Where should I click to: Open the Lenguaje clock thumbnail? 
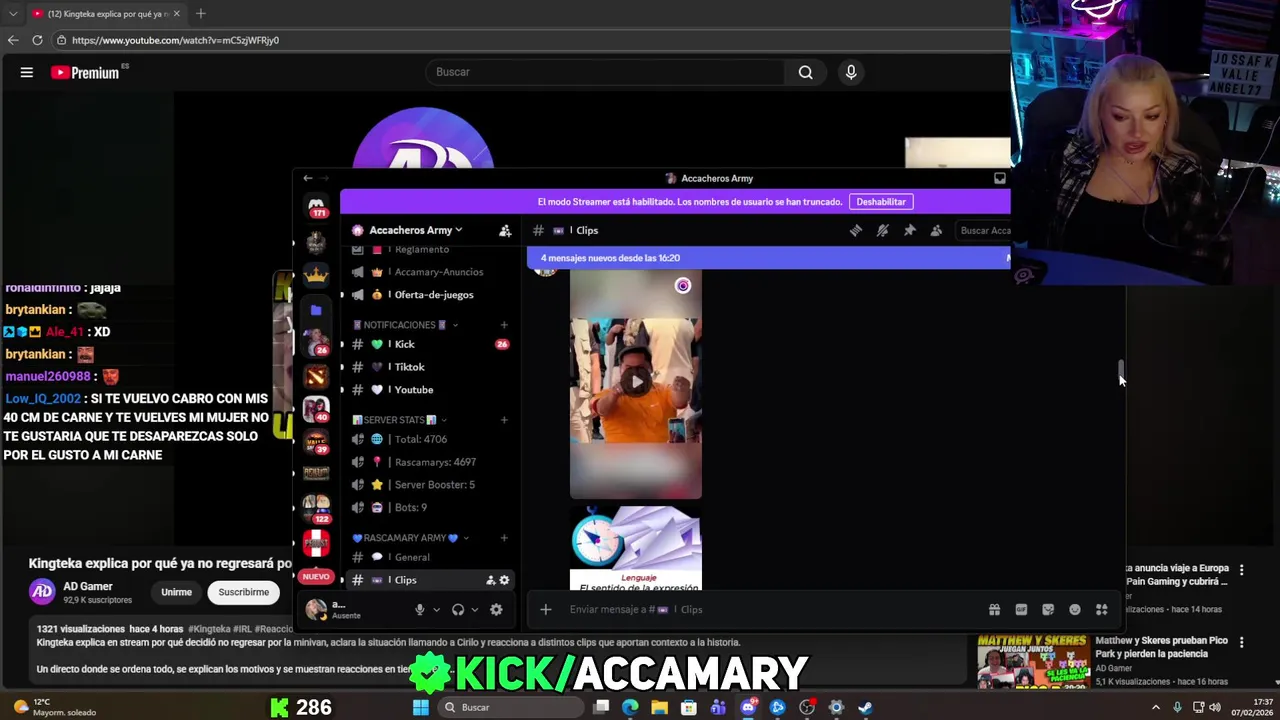click(636, 548)
